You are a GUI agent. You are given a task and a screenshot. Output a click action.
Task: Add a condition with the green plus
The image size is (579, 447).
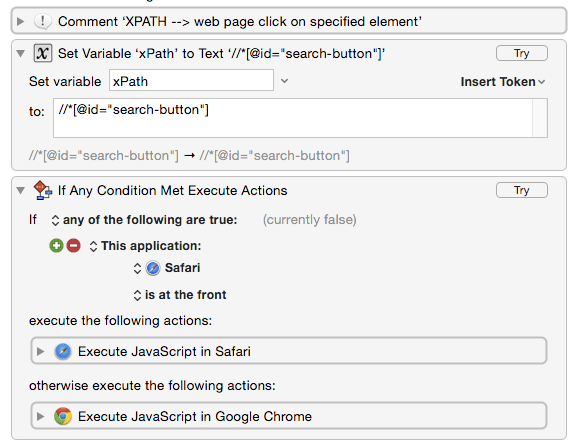click(x=56, y=245)
